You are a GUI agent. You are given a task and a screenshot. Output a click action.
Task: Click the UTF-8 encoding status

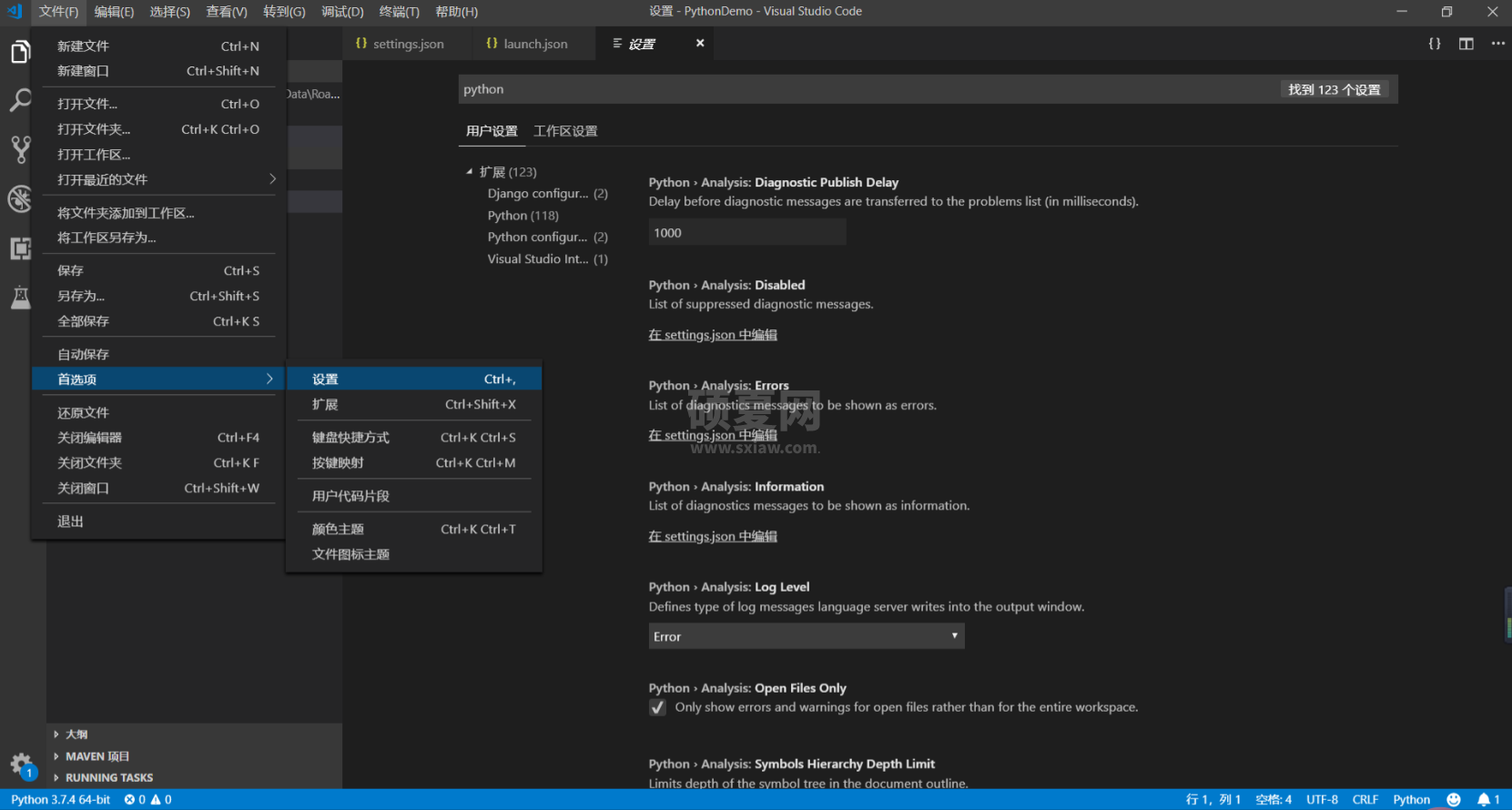pyautogui.click(x=1322, y=800)
